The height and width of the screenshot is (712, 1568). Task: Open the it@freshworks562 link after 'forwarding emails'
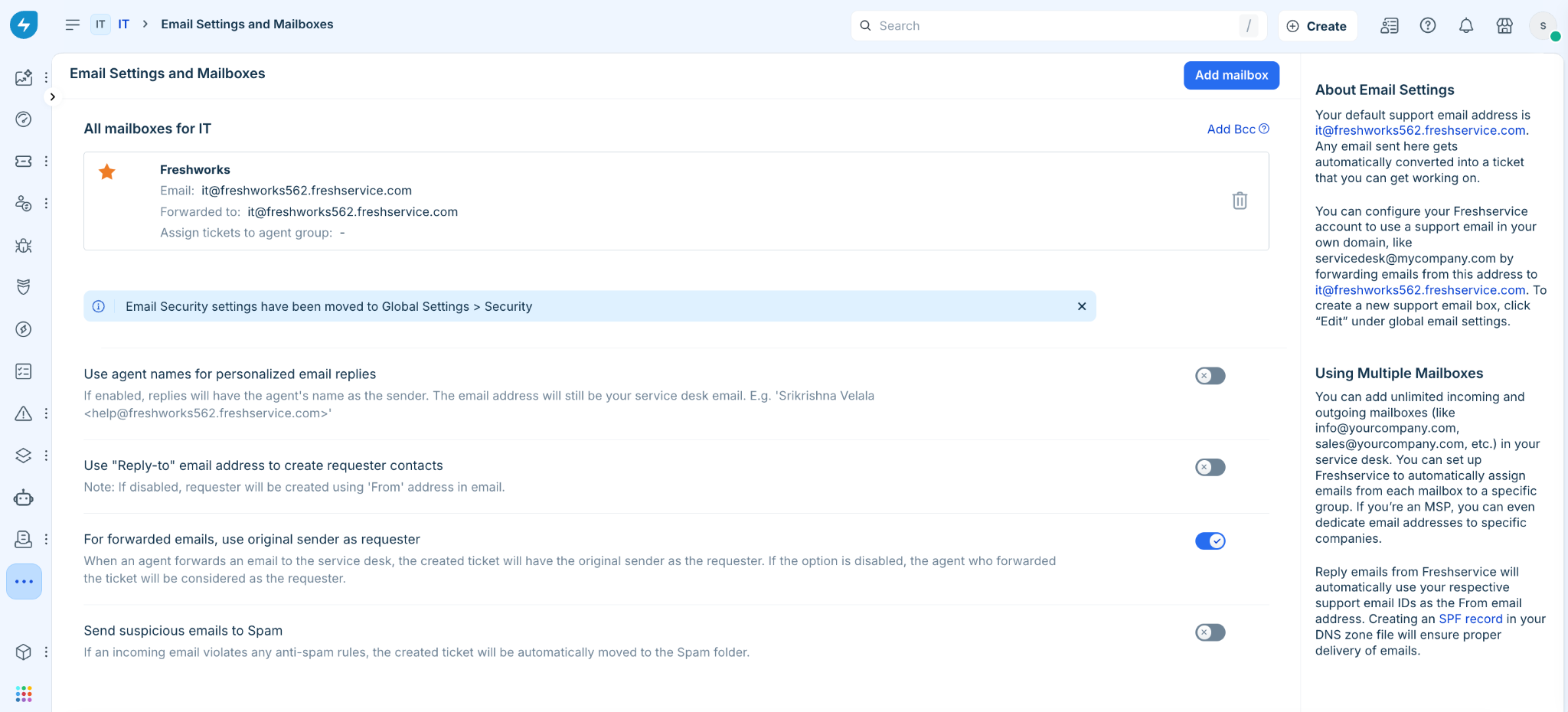(1420, 290)
